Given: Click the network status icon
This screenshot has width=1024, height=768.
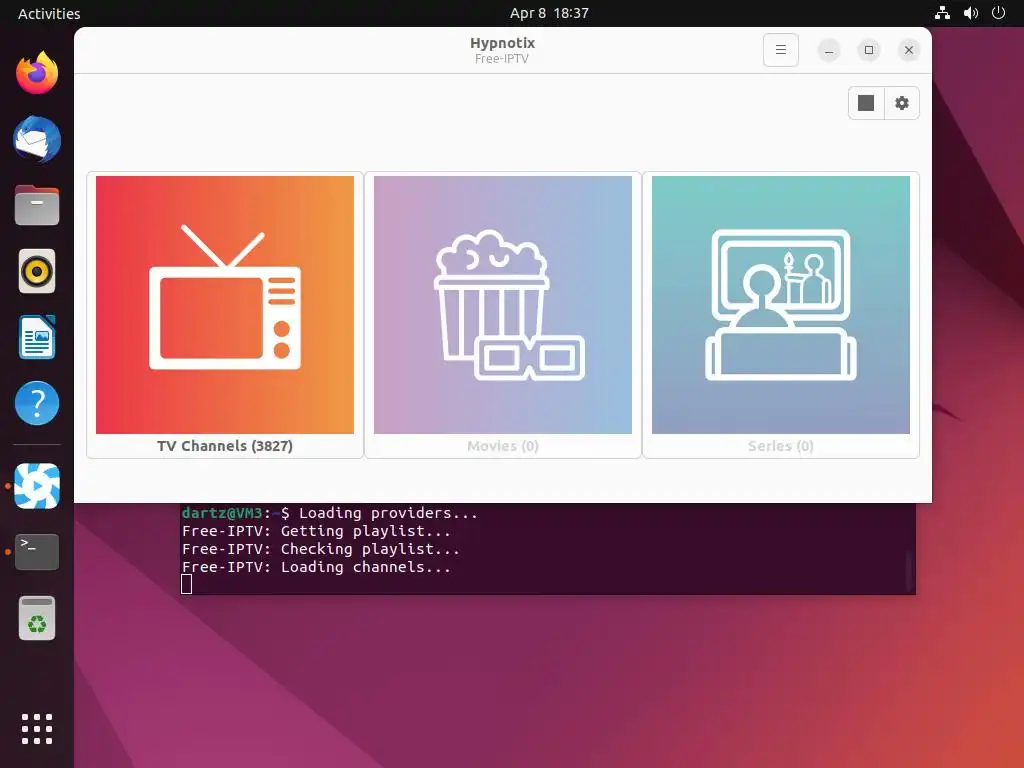Looking at the screenshot, I should pyautogui.click(x=942, y=13).
